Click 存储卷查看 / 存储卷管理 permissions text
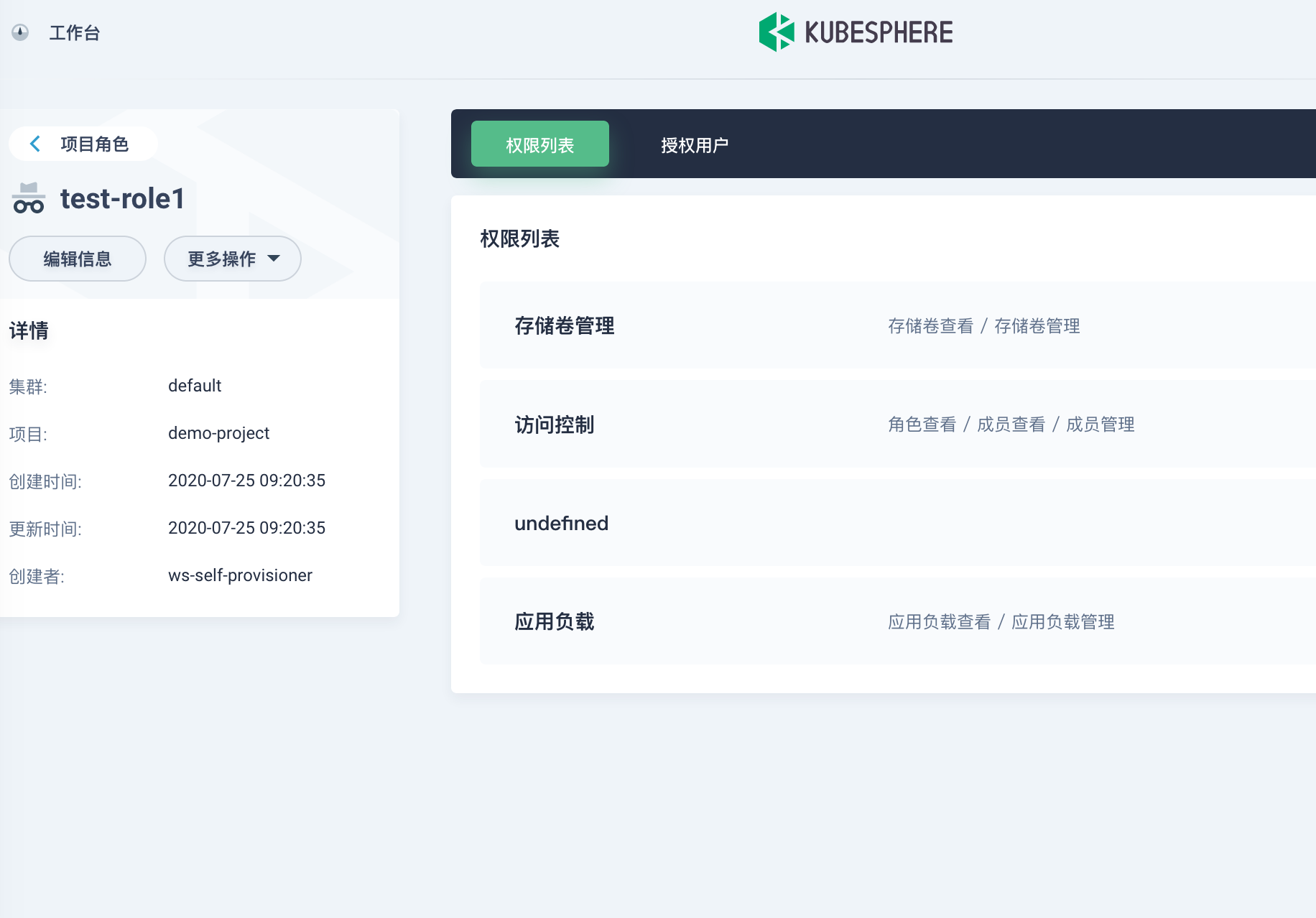 pyautogui.click(x=984, y=326)
